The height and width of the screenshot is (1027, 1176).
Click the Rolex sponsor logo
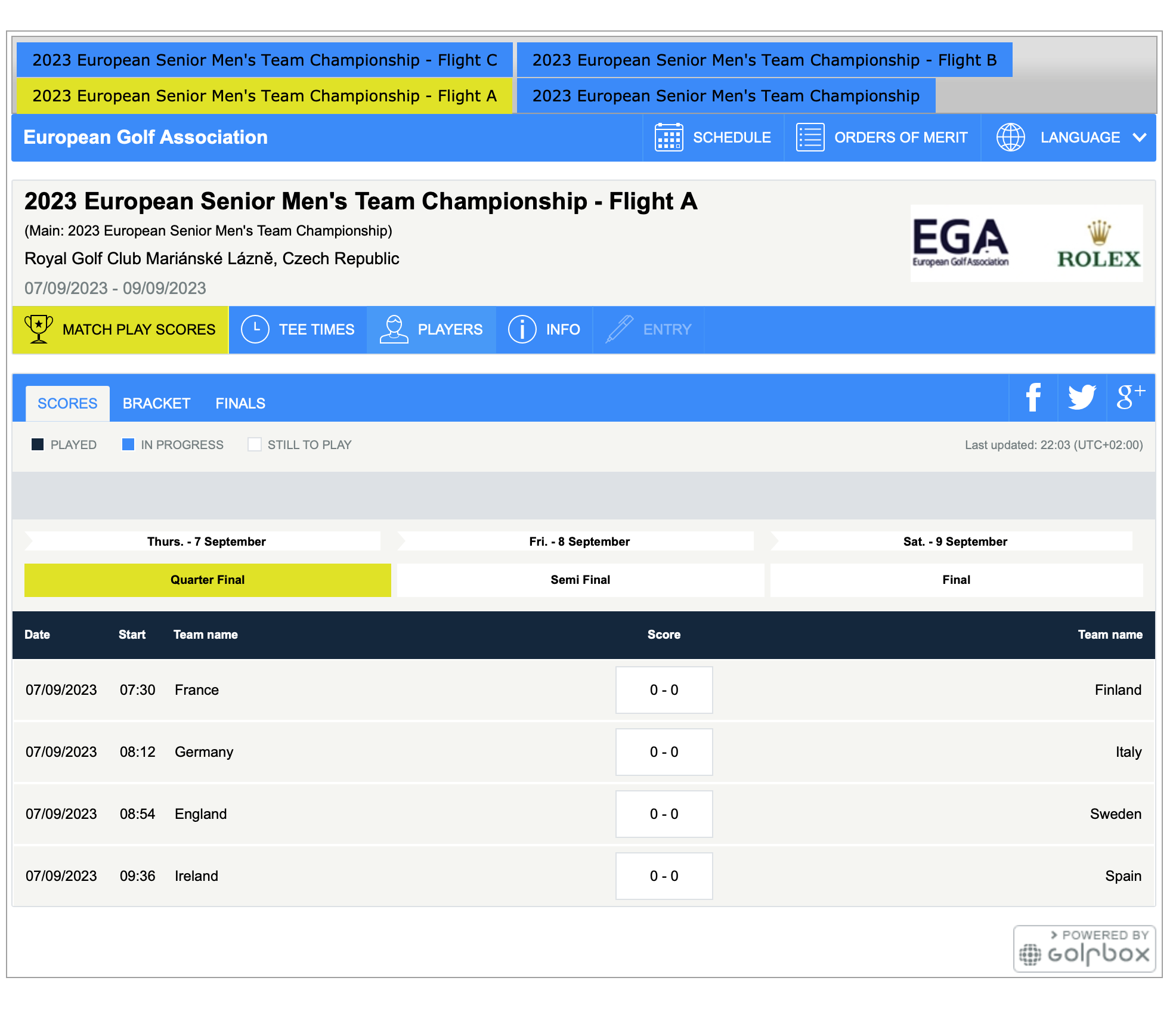[x=1098, y=245]
